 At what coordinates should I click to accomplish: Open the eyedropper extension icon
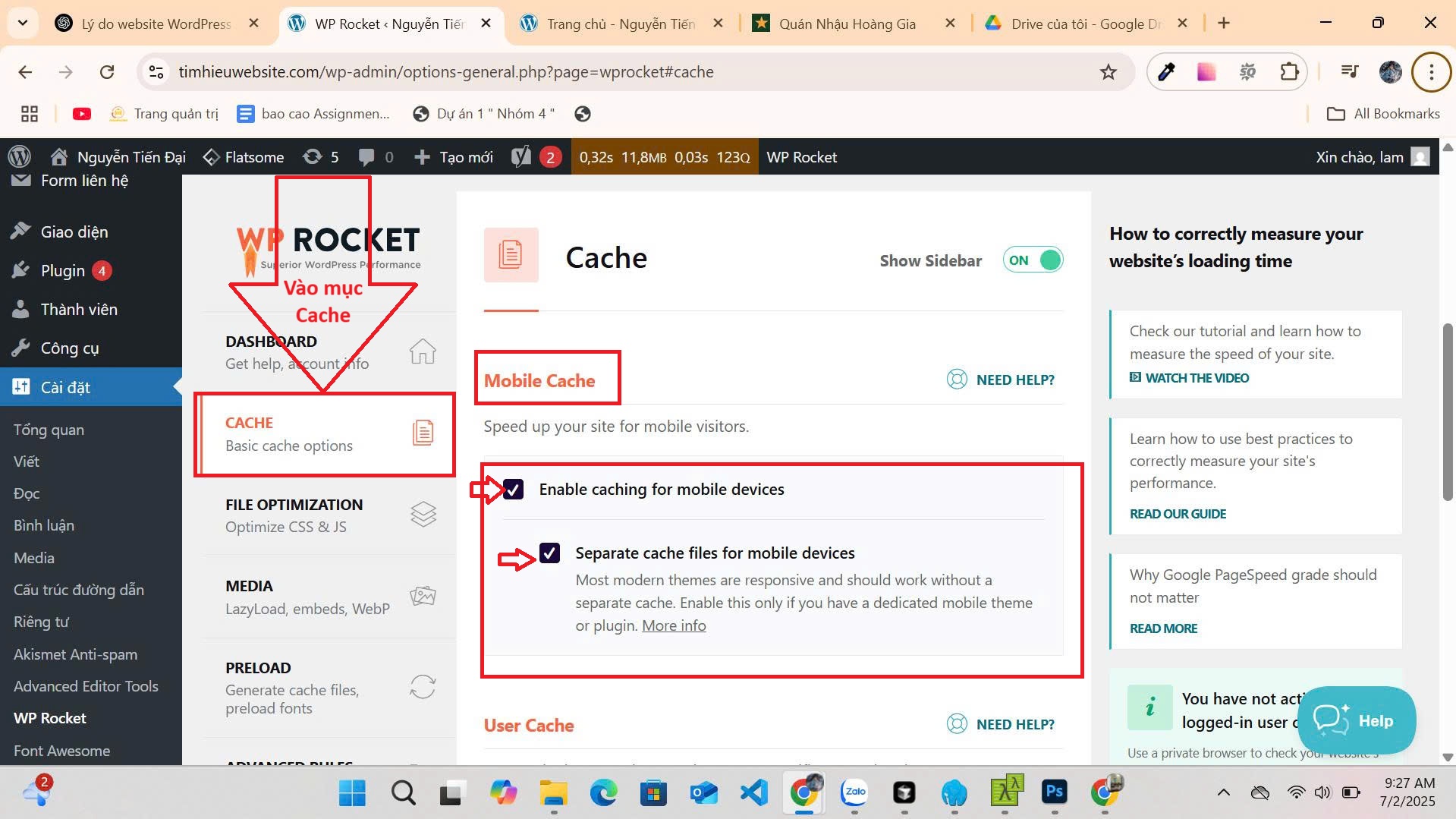click(x=1166, y=72)
